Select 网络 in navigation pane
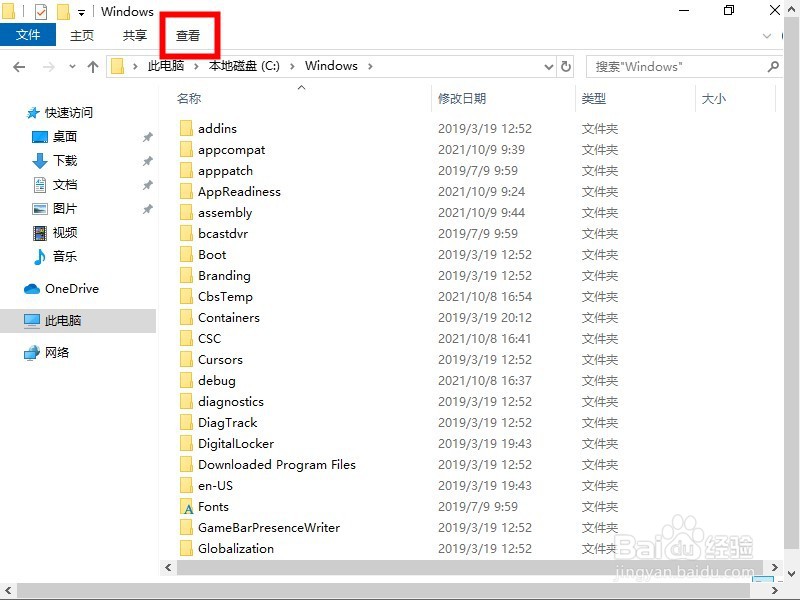Image resolution: width=800 pixels, height=600 pixels. 57,353
